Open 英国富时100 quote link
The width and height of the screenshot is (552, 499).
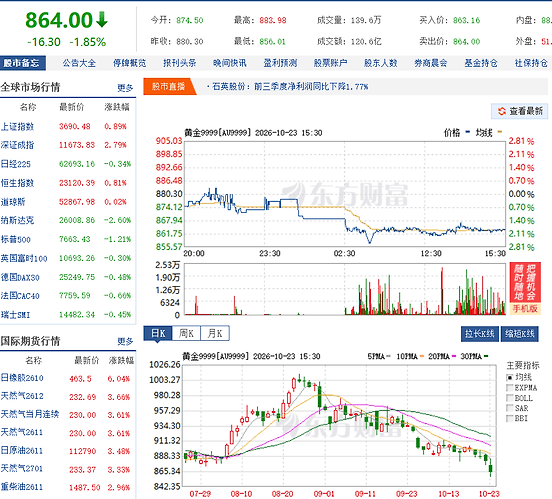point(24,258)
